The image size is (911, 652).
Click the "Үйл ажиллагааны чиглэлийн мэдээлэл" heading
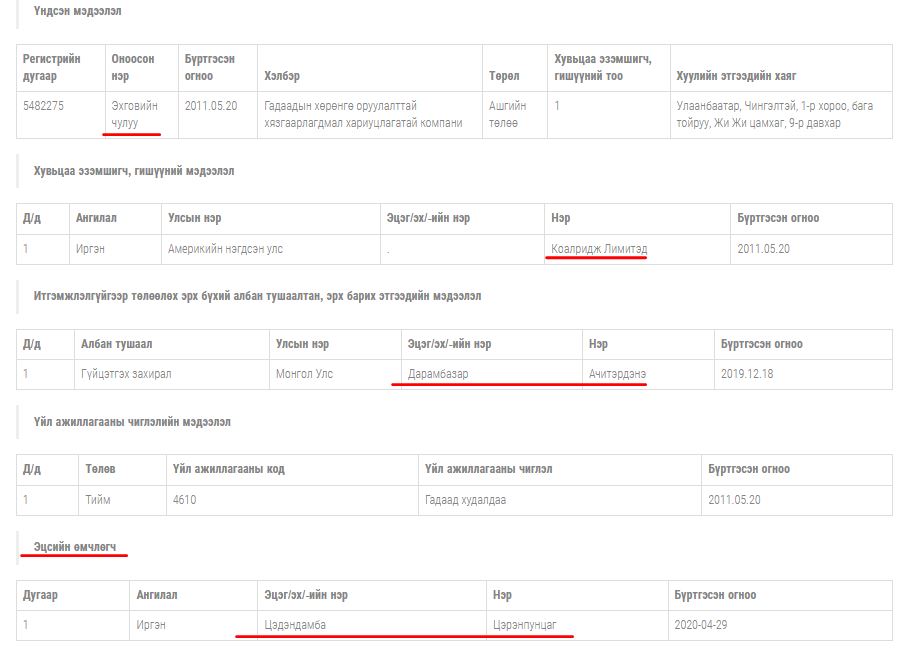click(132, 422)
